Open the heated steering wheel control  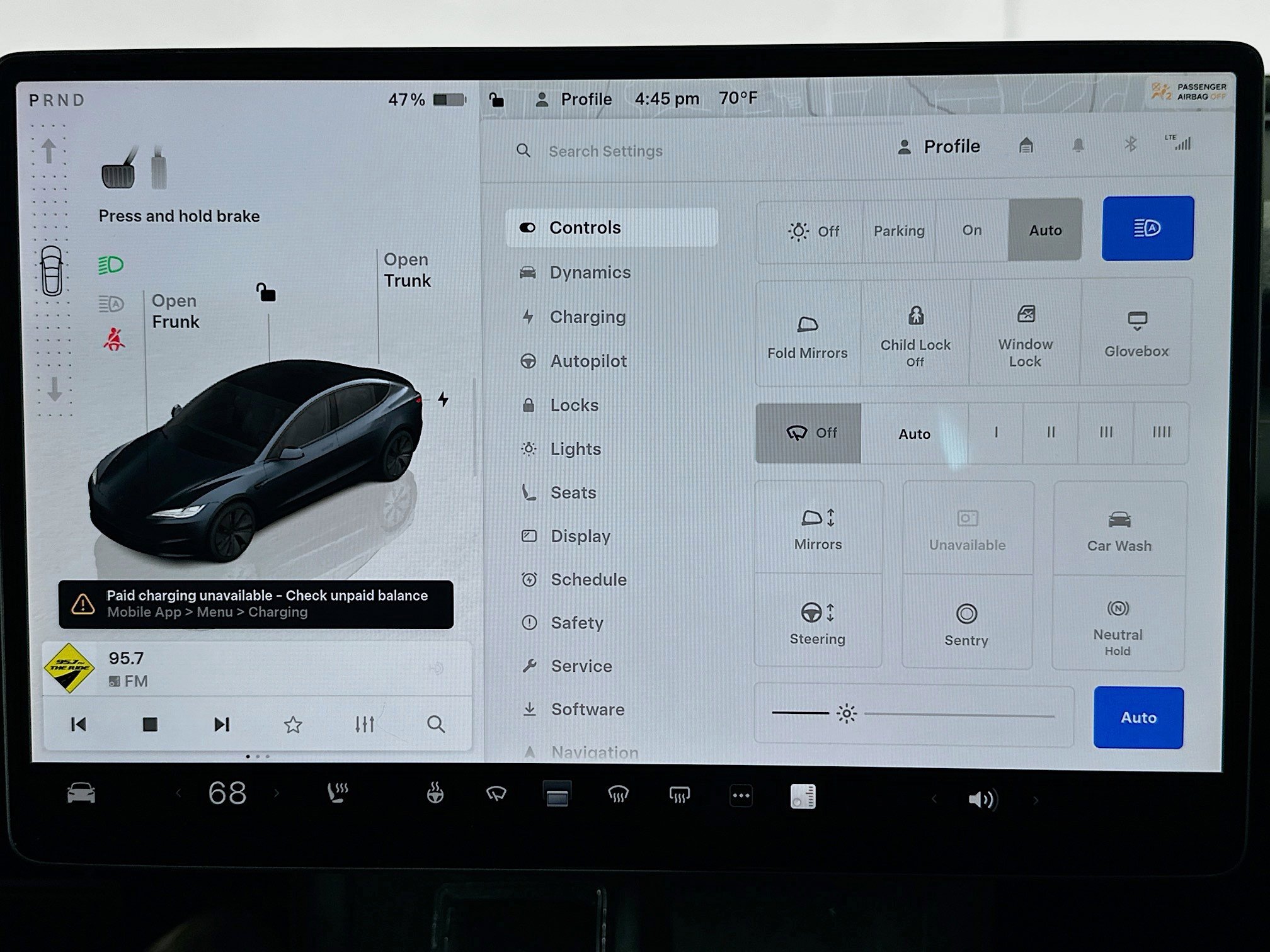click(435, 795)
